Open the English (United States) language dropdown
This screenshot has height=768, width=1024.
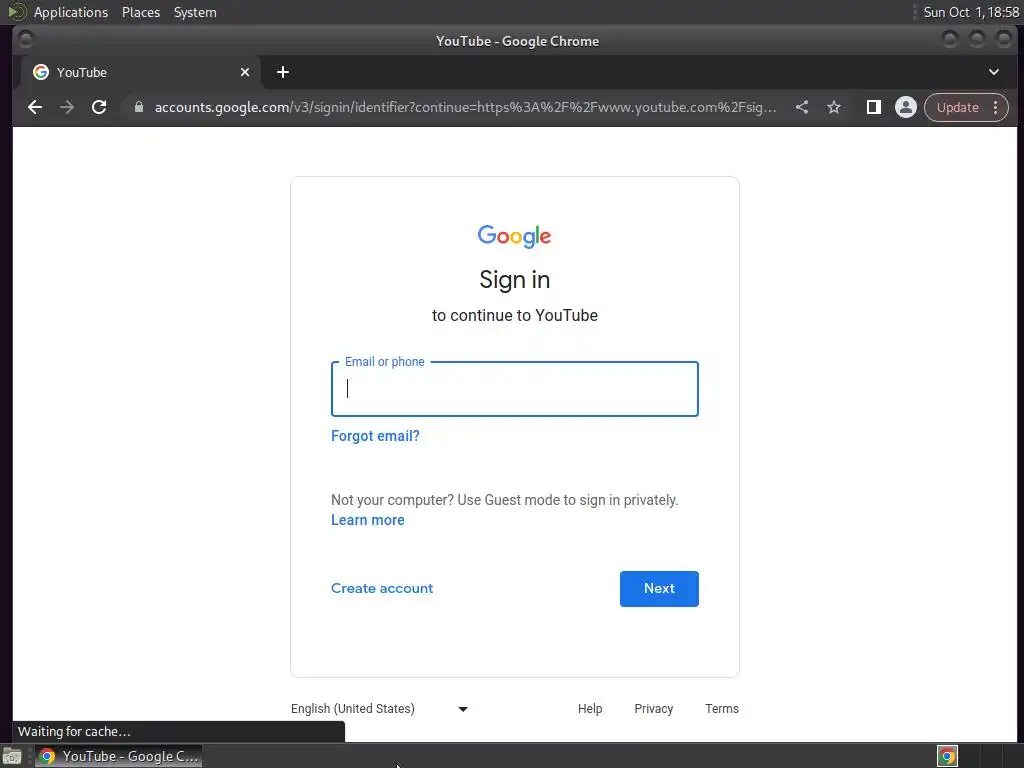[379, 709]
